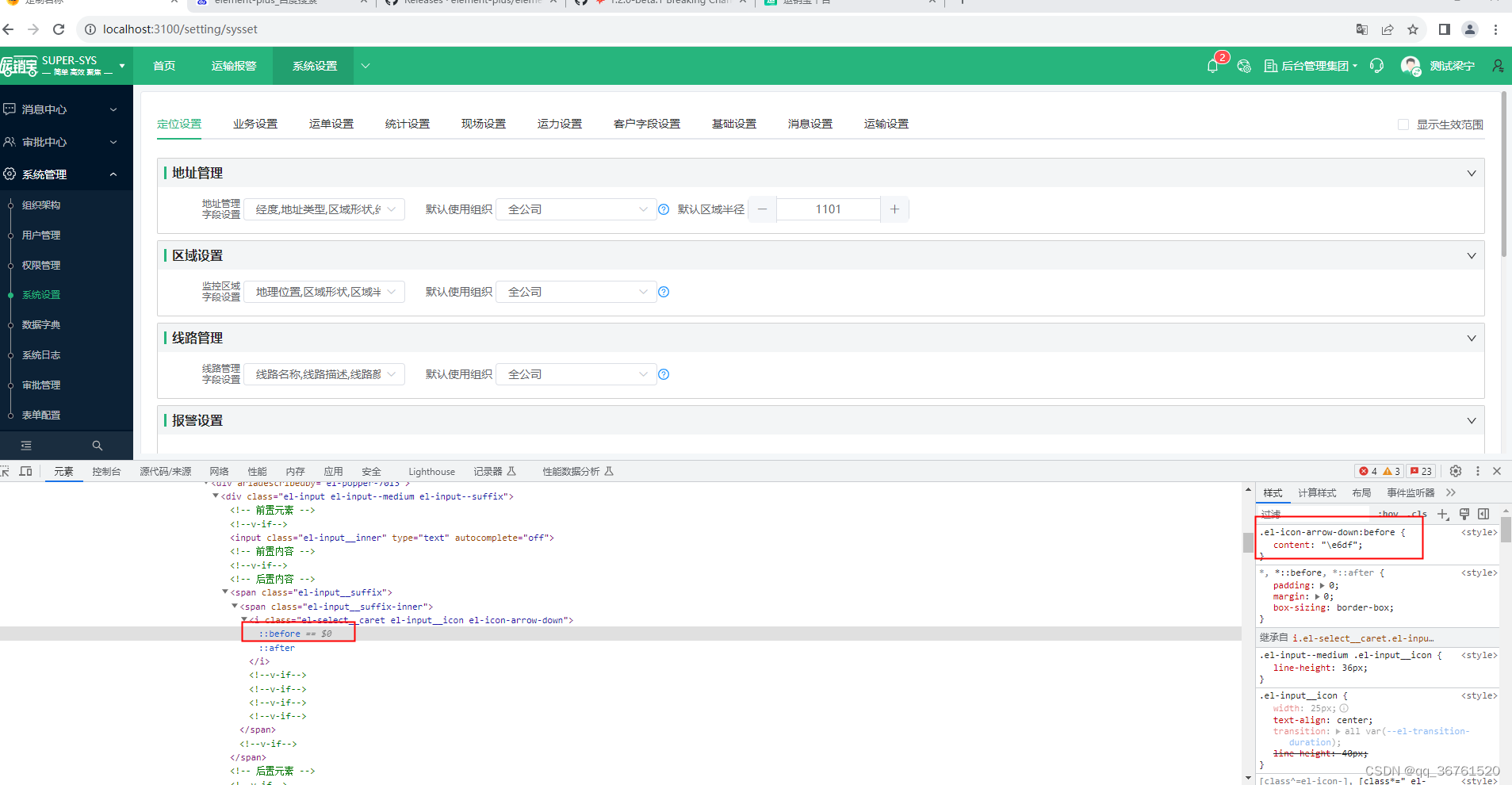The height and width of the screenshot is (785, 1512).
Task: Collapse the 线路管理 section chevron
Action: tap(1471, 339)
